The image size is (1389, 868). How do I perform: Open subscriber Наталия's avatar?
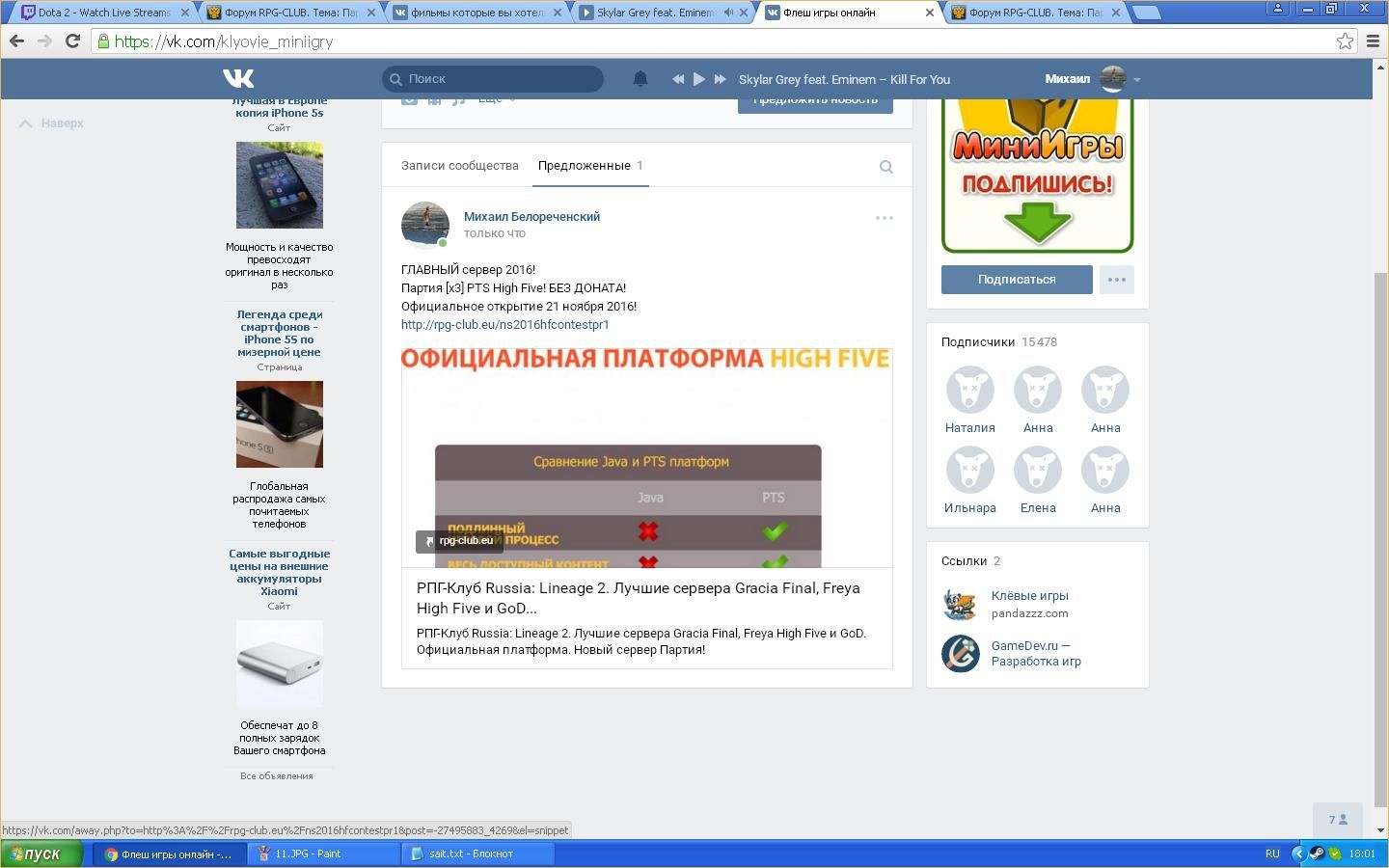coord(970,391)
